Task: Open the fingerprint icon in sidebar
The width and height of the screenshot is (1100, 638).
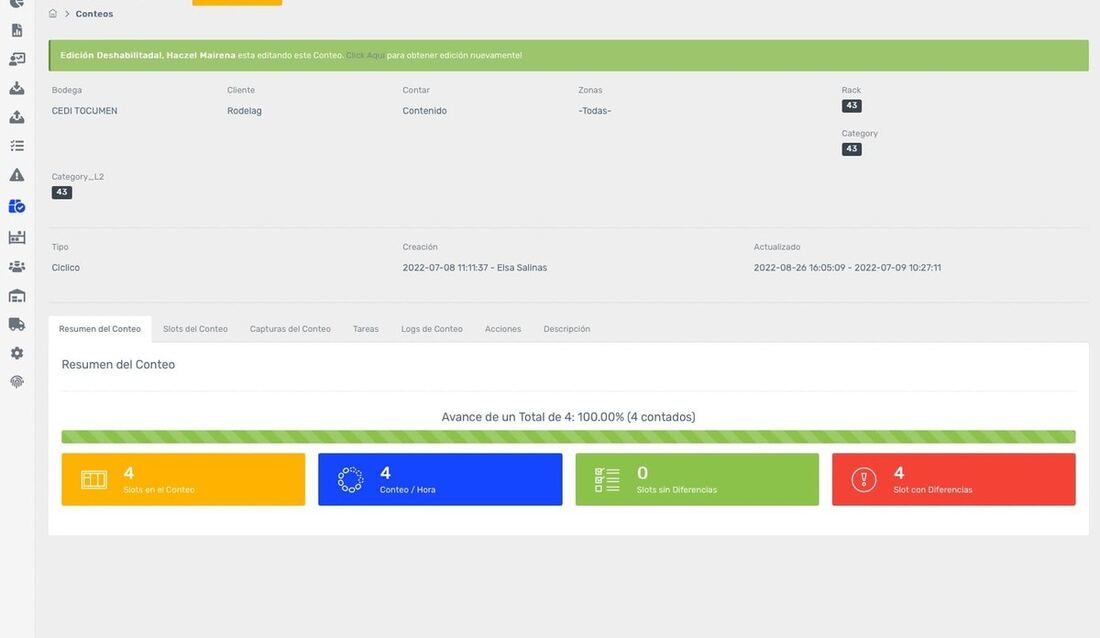Action: [x=17, y=381]
